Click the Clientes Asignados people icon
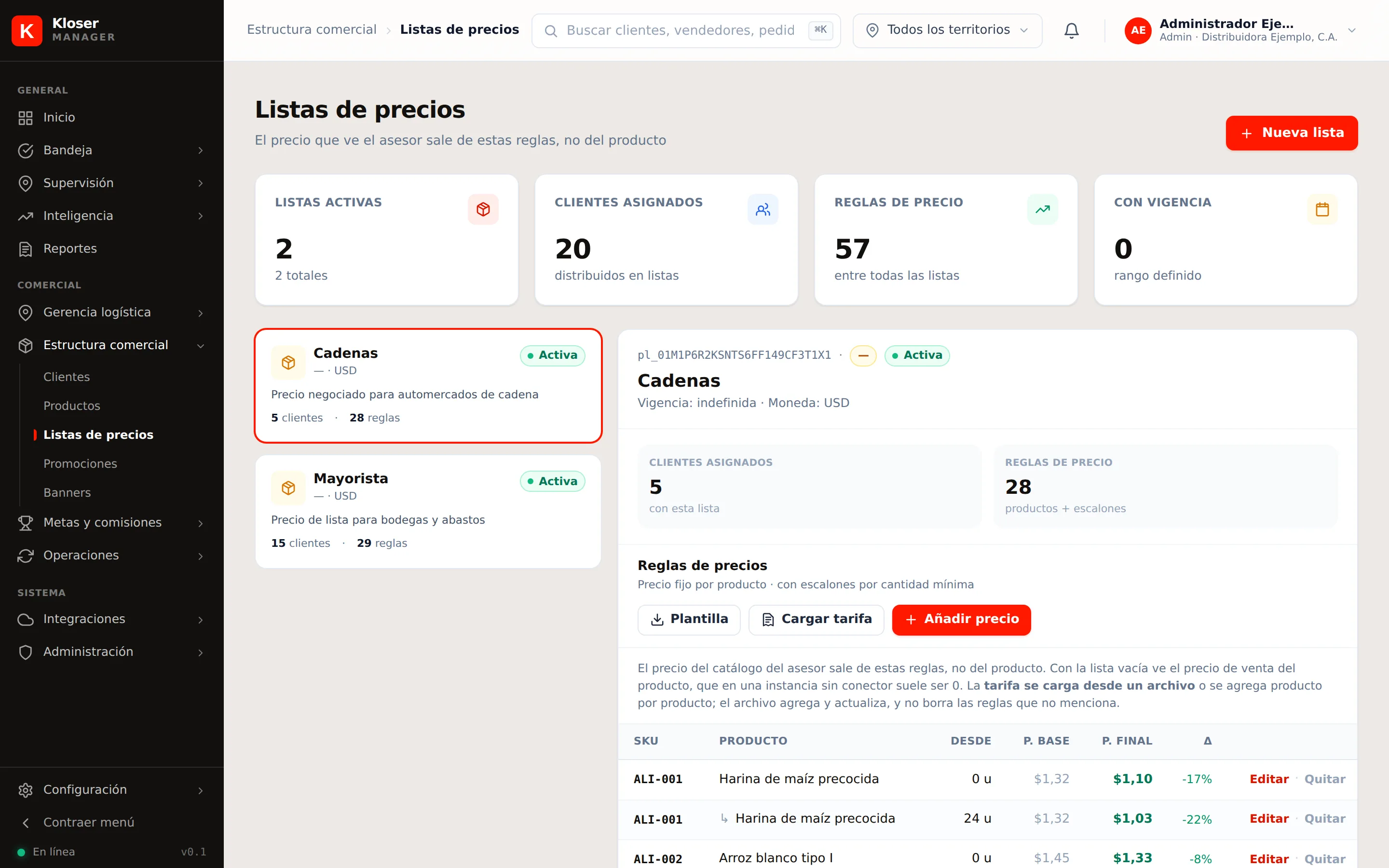 tap(762, 209)
